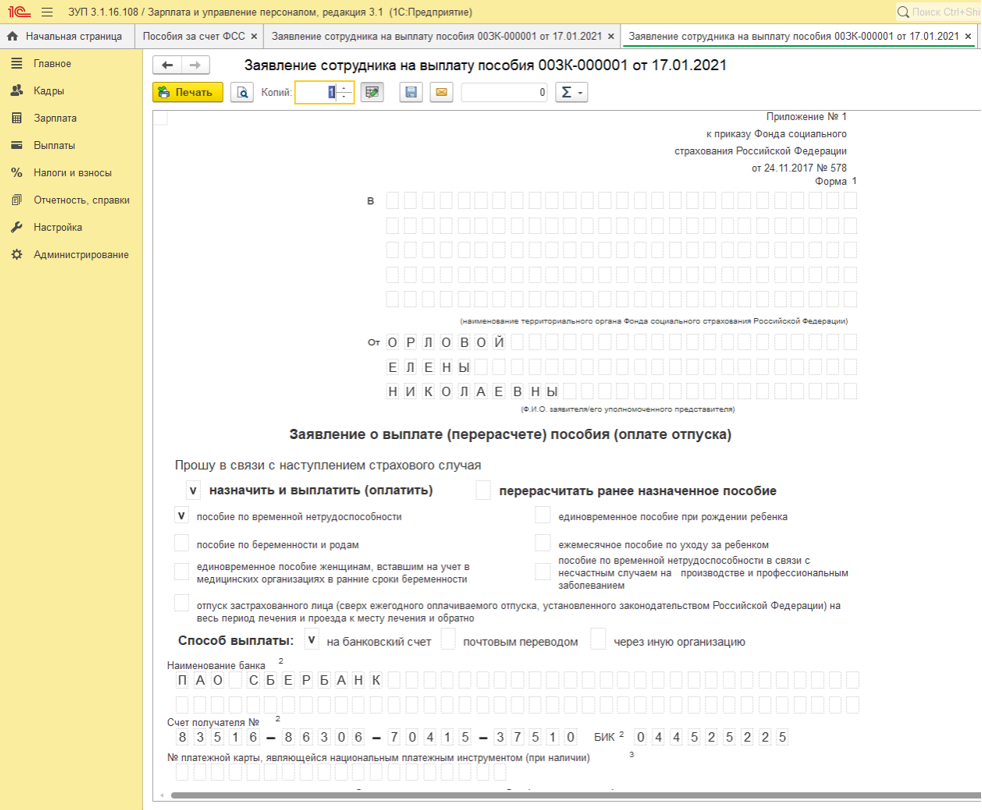The image size is (982, 810).
Task: Check the 'несчастным случаем на производстве' box
Action: (543, 571)
